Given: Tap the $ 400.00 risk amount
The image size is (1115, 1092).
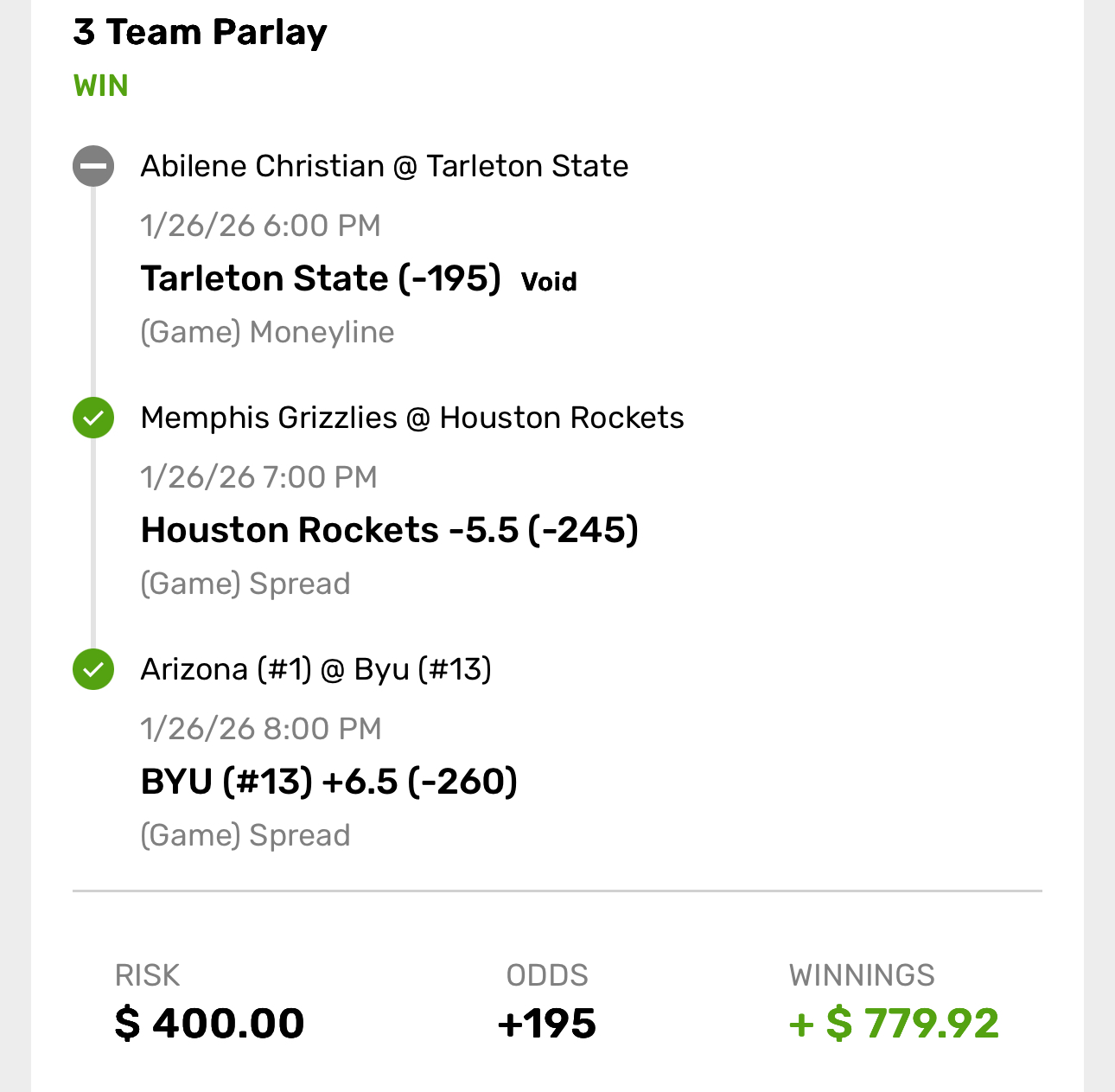Looking at the screenshot, I should 210,1024.
